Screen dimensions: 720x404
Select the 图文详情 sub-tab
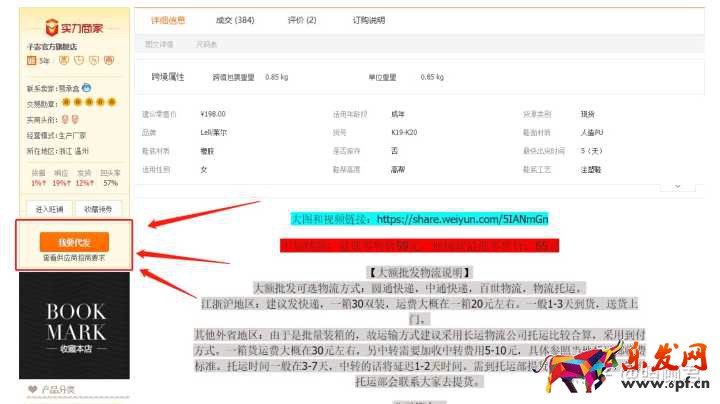159,45
